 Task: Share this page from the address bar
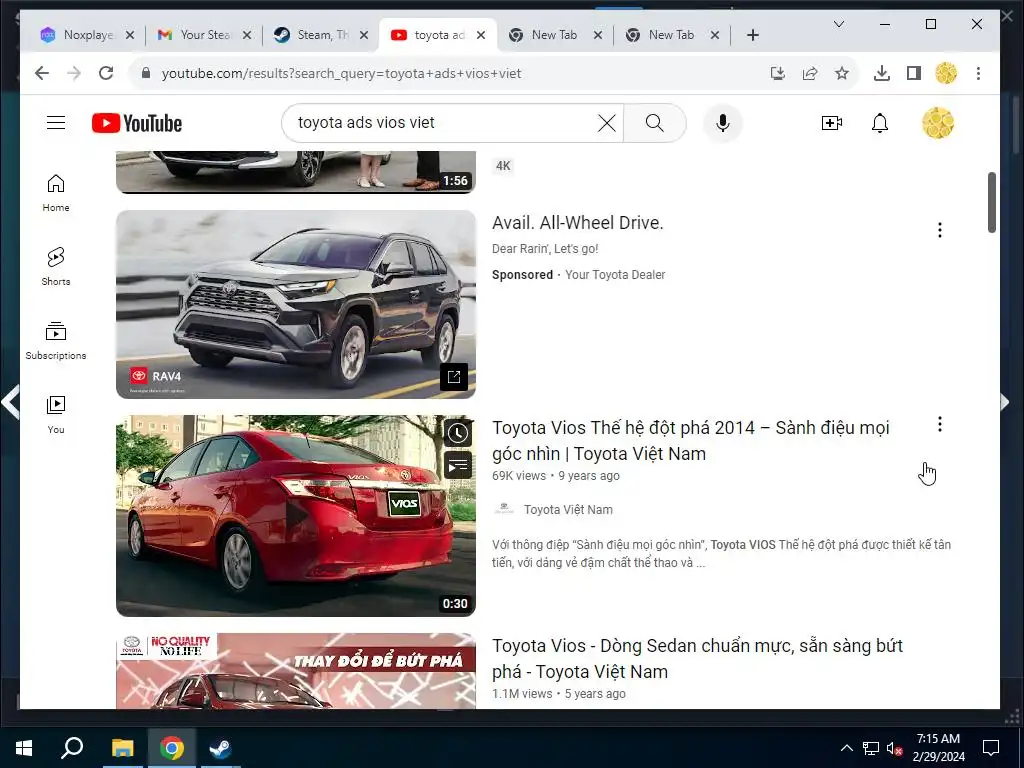coord(810,73)
